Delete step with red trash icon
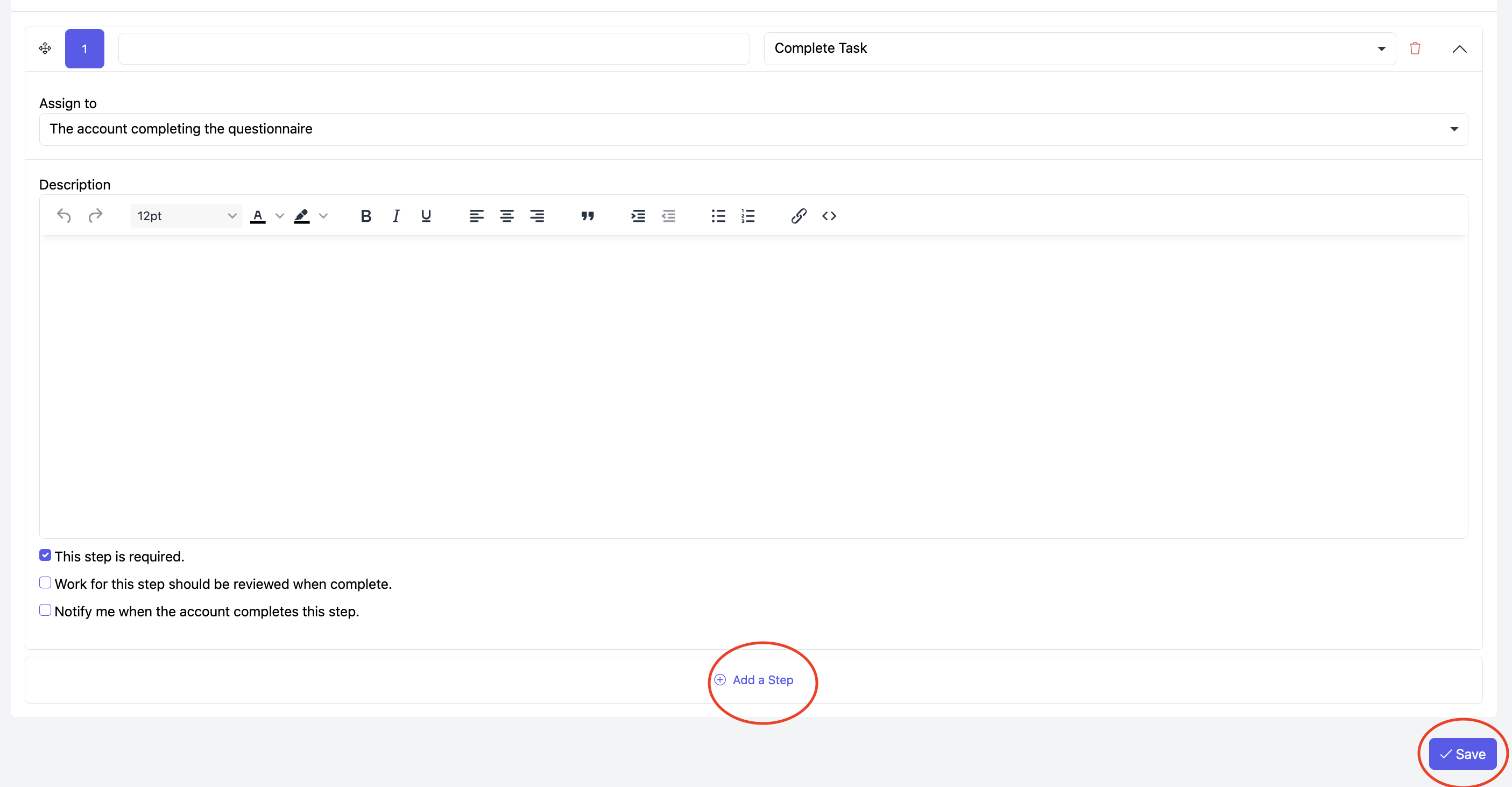Screen dimensions: 1512x787 pos(1415,49)
